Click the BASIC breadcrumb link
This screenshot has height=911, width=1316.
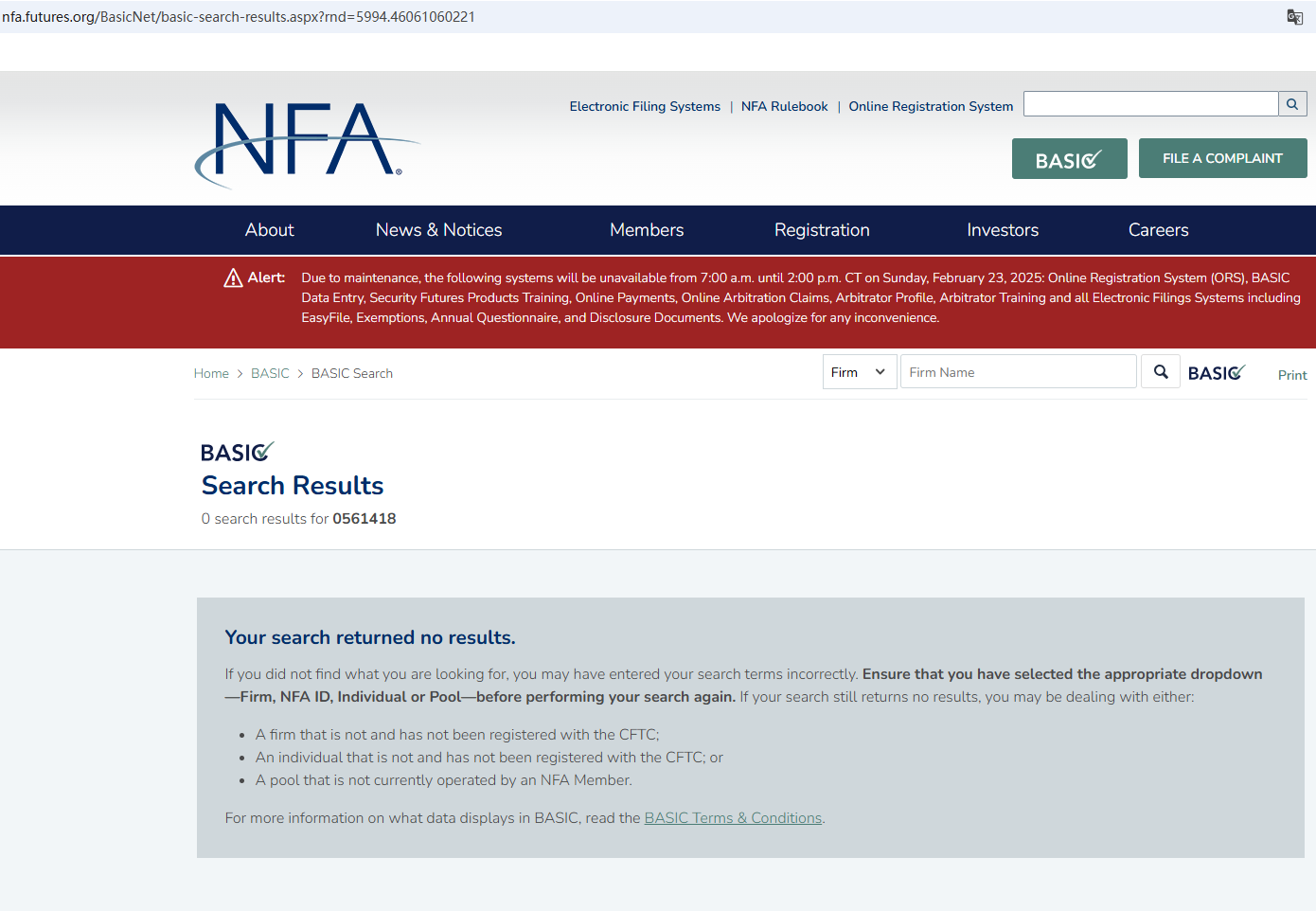[270, 373]
